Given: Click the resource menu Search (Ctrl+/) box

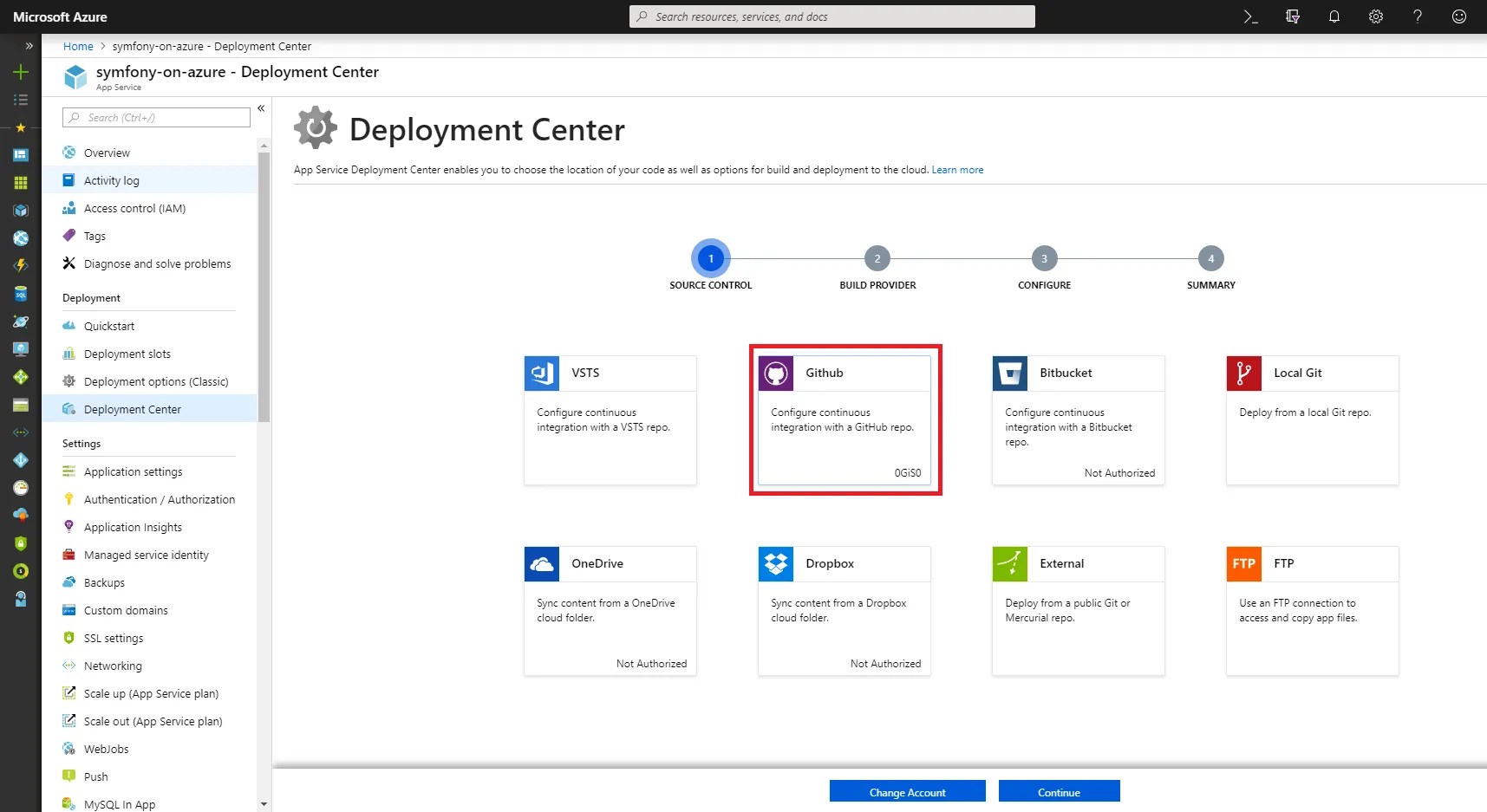Looking at the screenshot, I should point(157,118).
